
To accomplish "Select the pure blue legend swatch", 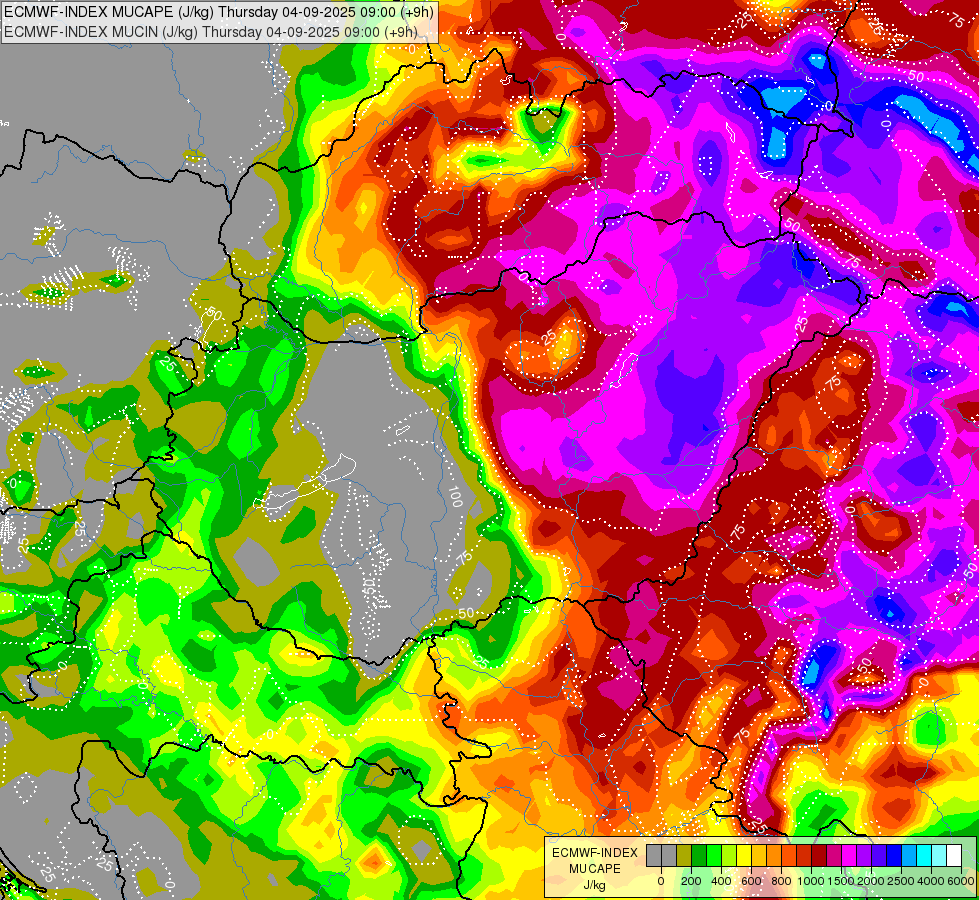I will tap(895, 855).
